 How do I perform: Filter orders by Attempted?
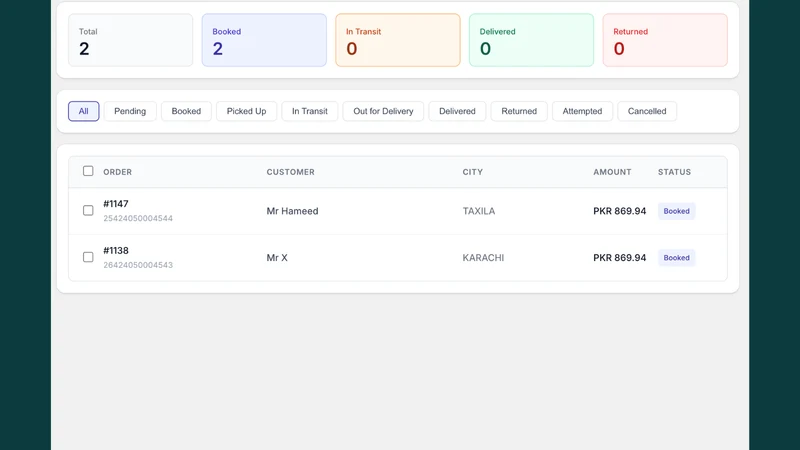[x=582, y=111]
